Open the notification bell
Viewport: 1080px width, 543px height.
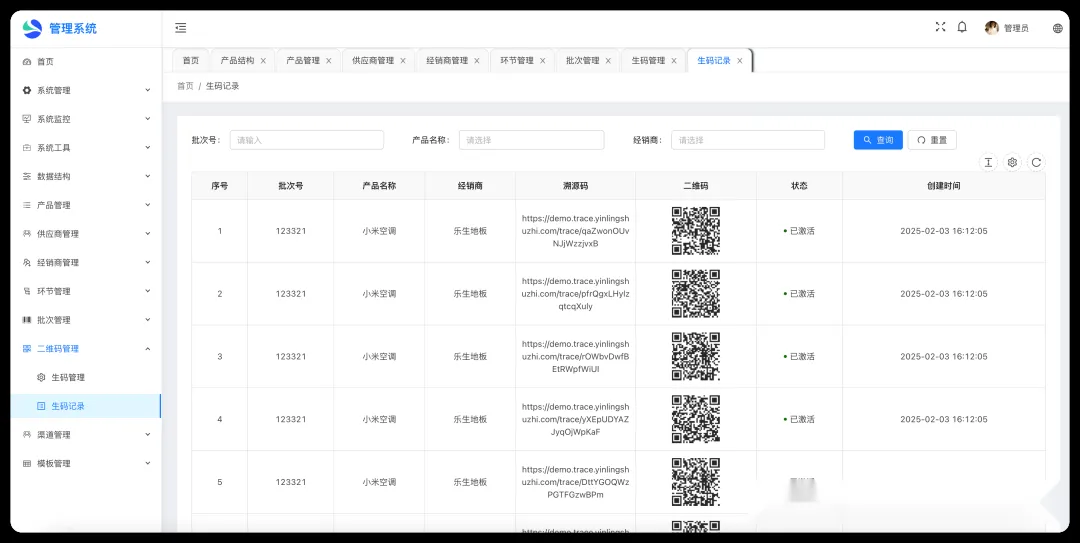[x=962, y=28]
